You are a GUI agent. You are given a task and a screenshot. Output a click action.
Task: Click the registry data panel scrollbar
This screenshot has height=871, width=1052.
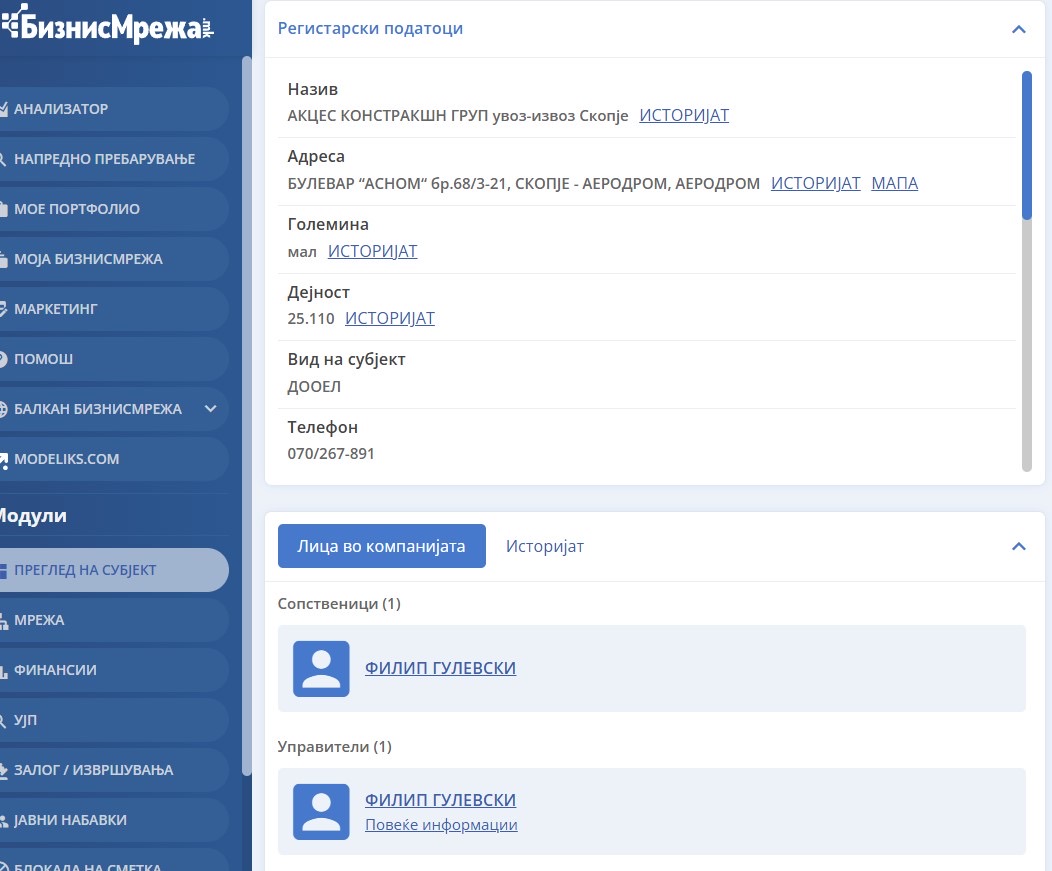coord(1026,270)
